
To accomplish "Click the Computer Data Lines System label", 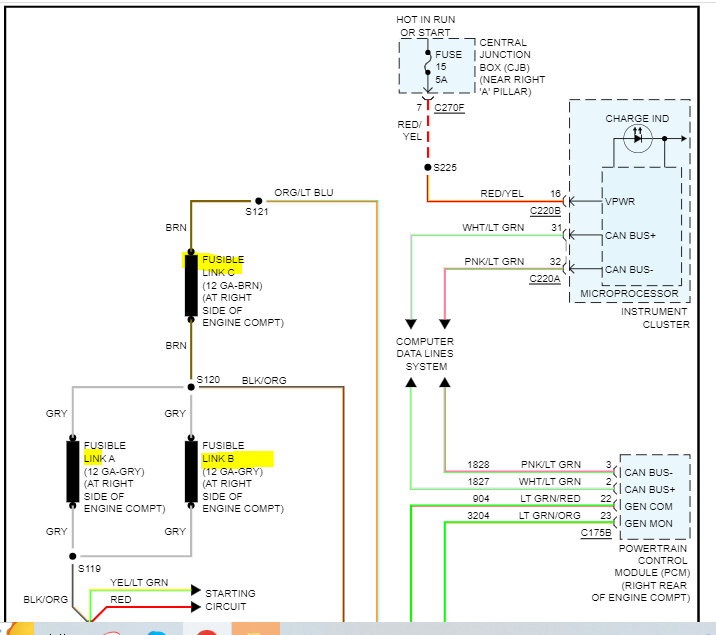I will tap(425, 354).
